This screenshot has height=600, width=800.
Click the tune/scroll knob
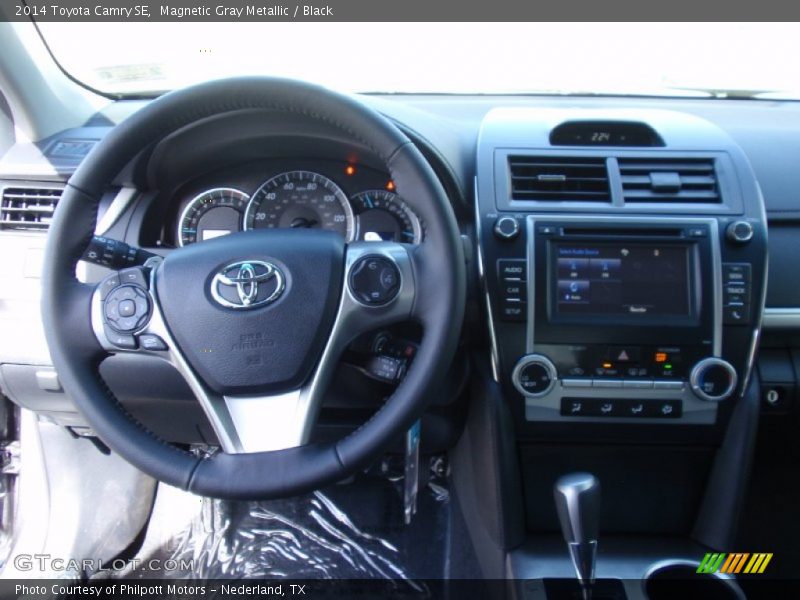pyautogui.click(x=739, y=231)
